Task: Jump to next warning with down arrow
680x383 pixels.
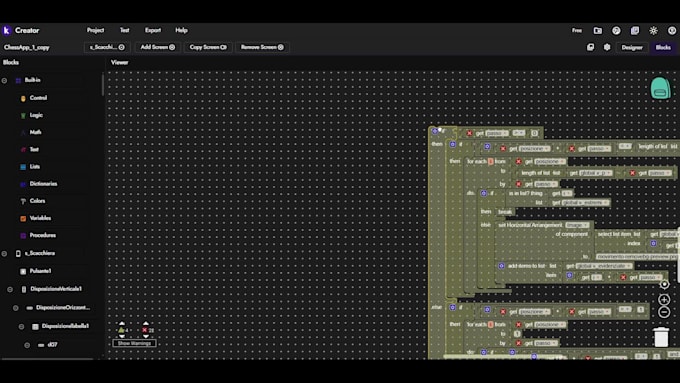Action: 122,336
